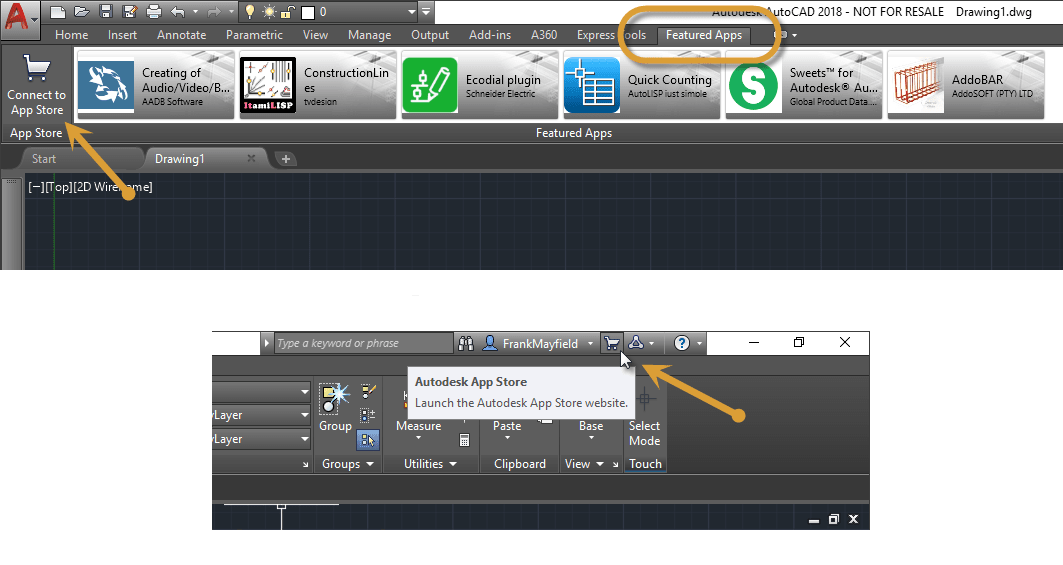Image resolution: width=1063 pixels, height=565 pixels.
Task: Expand the search box arrow
Action: (x=266, y=343)
